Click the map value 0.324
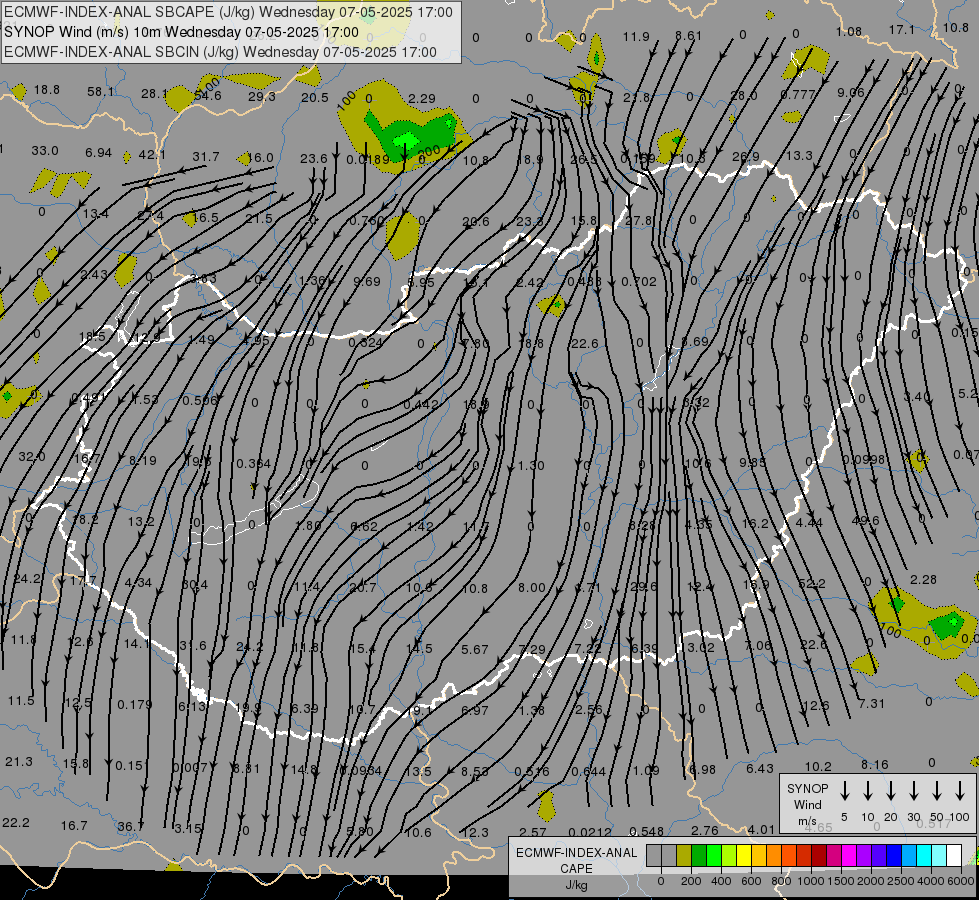The height and width of the screenshot is (900, 979). click(366, 342)
